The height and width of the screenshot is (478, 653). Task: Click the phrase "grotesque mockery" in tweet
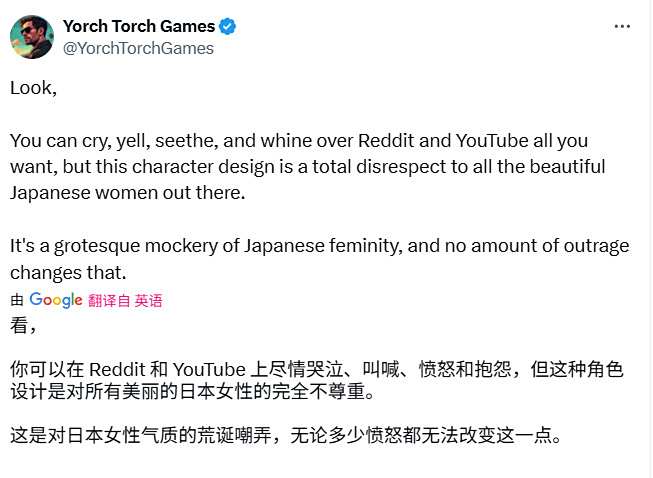click(134, 245)
